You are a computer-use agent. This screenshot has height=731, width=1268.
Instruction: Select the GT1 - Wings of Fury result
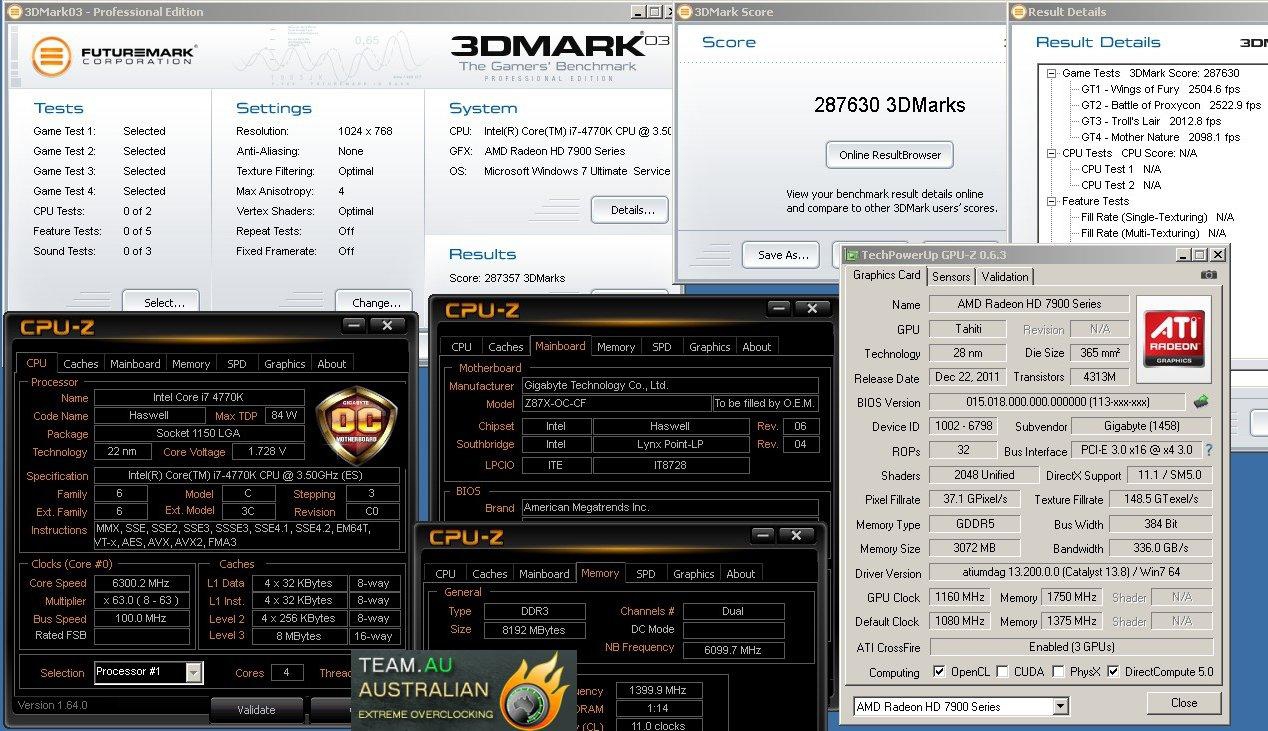(1160, 89)
